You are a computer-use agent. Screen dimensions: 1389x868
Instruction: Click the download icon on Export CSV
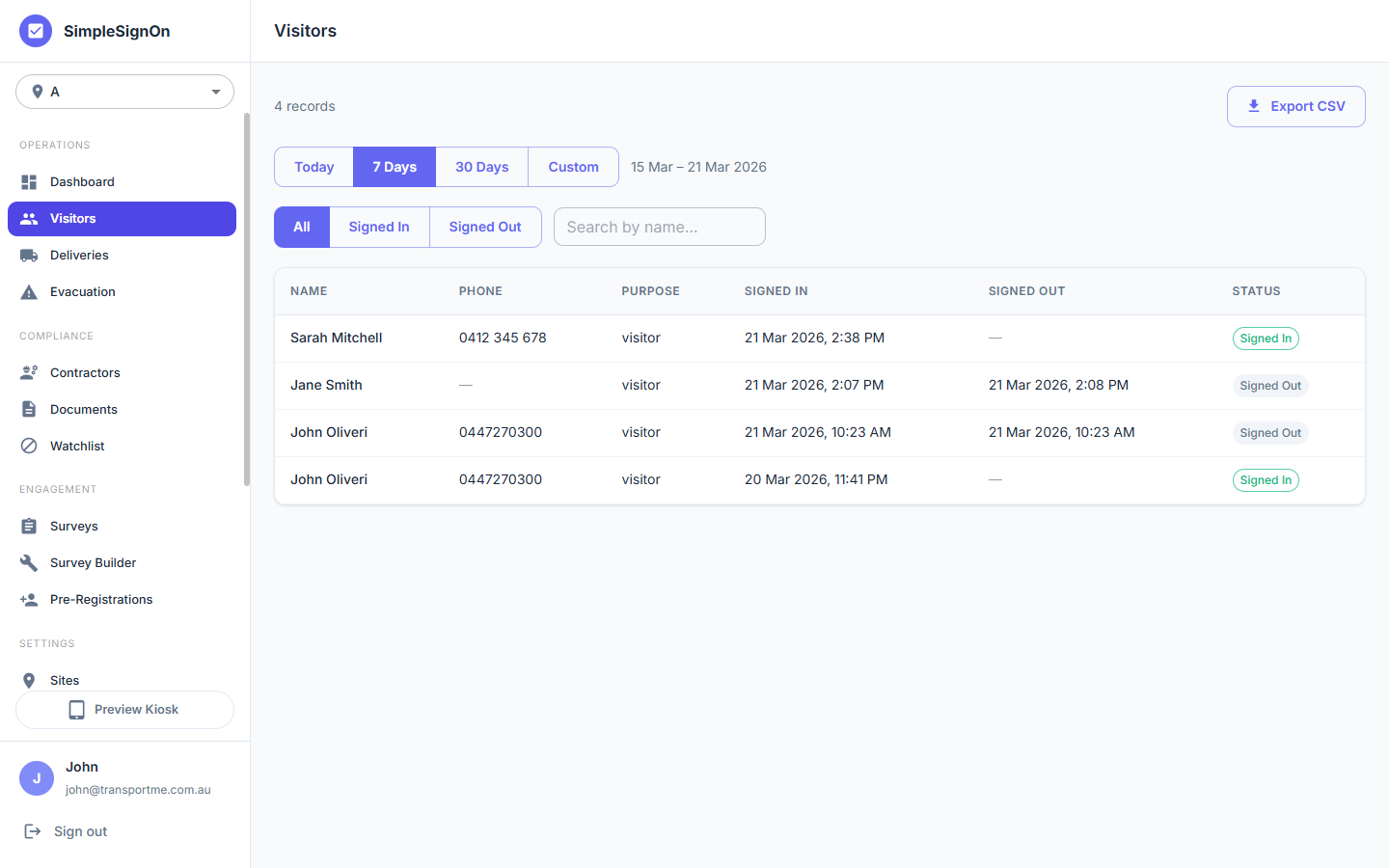click(1254, 106)
